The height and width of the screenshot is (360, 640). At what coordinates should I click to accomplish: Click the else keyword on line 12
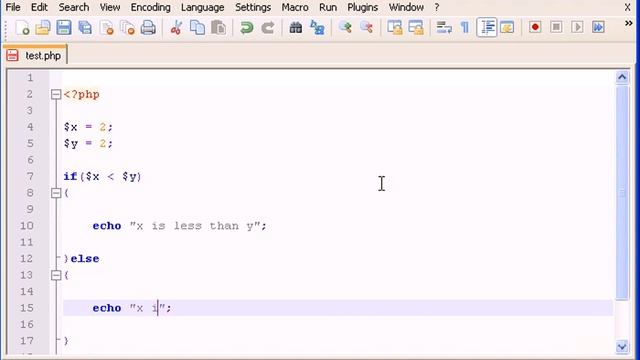point(85,259)
